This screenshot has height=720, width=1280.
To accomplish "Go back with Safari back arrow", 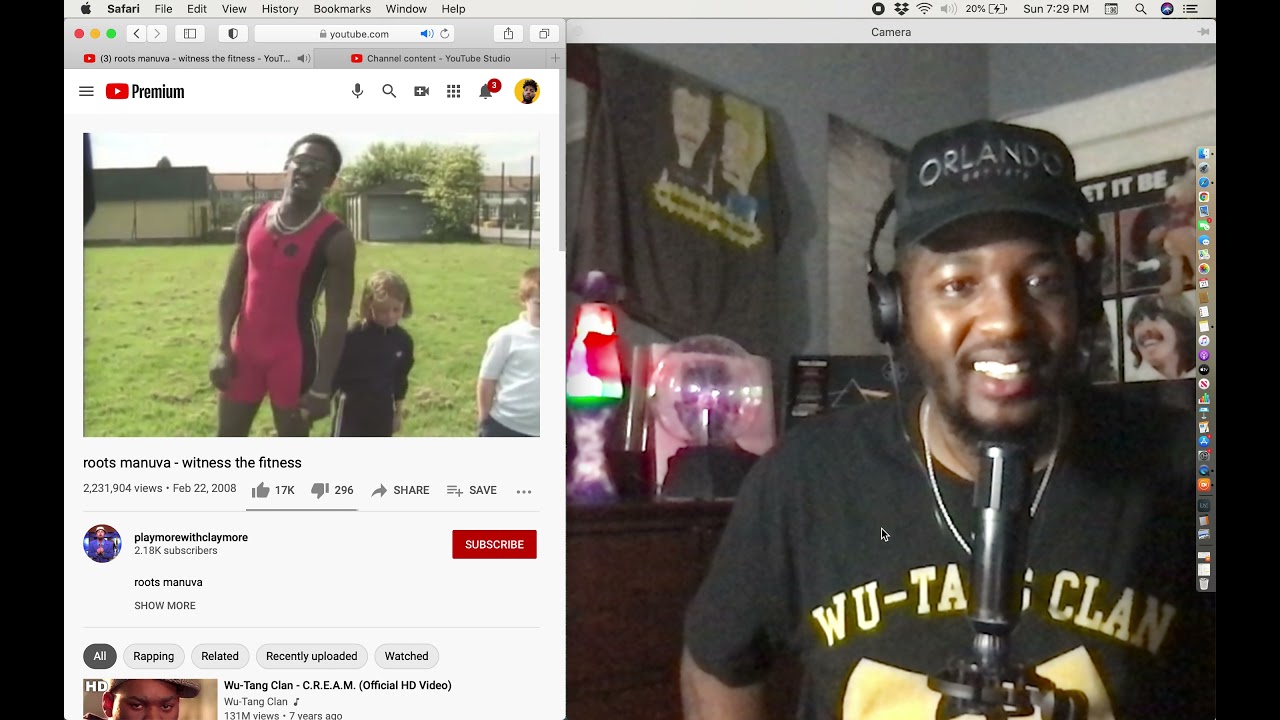I will pyautogui.click(x=137, y=34).
